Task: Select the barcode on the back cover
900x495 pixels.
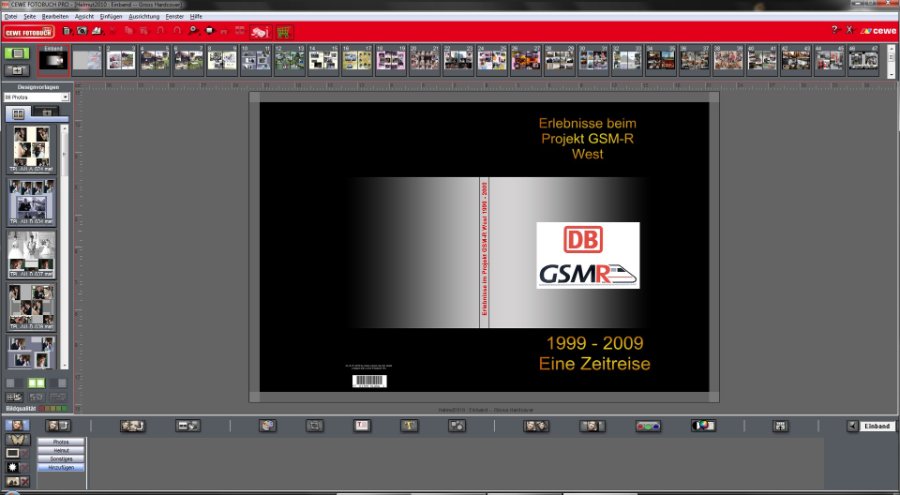Action: tap(369, 381)
